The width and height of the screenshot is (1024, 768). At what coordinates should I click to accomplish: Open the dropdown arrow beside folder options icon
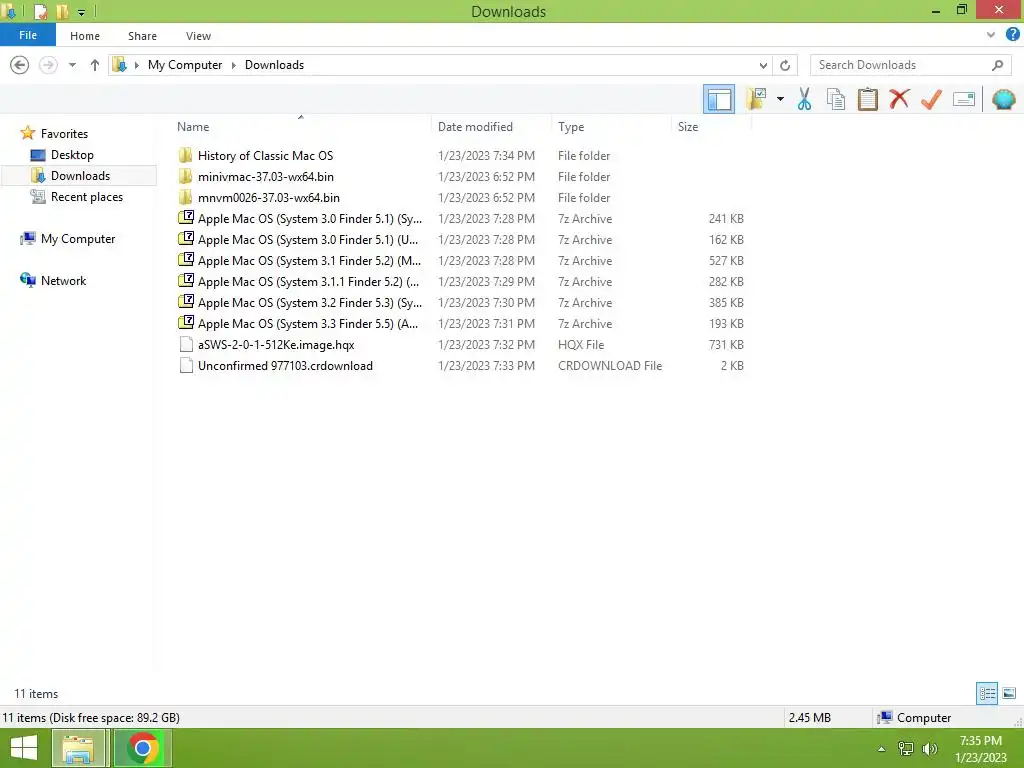coord(780,99)
